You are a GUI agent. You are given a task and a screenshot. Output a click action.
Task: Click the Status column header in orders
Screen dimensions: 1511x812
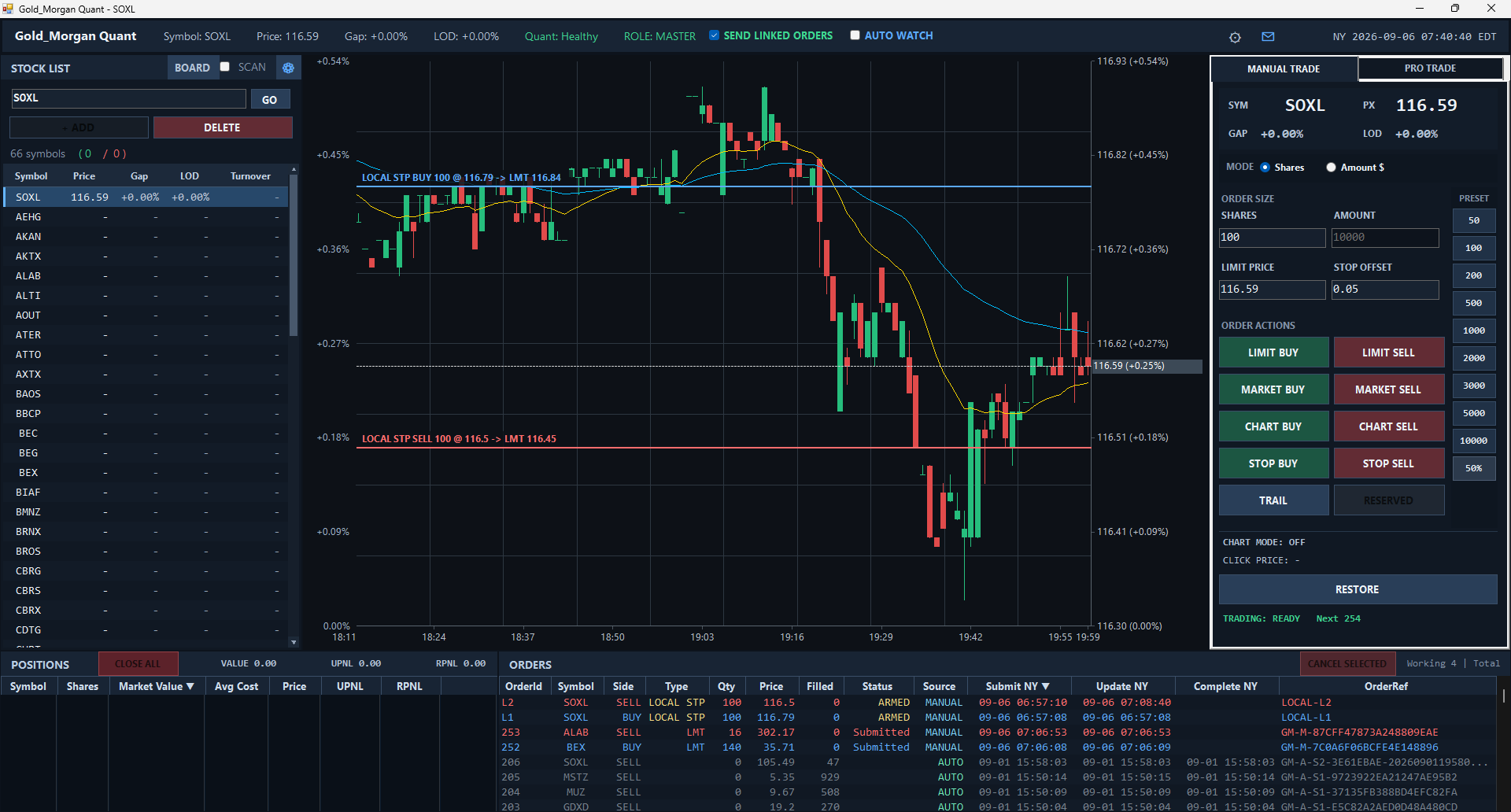pos(877,686)
